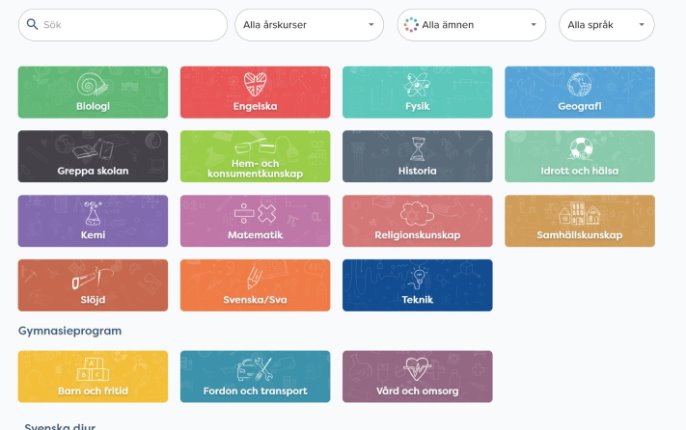Open the Matematik subject tile
Viewport: 686px width, 430px height.
[255, 220]
